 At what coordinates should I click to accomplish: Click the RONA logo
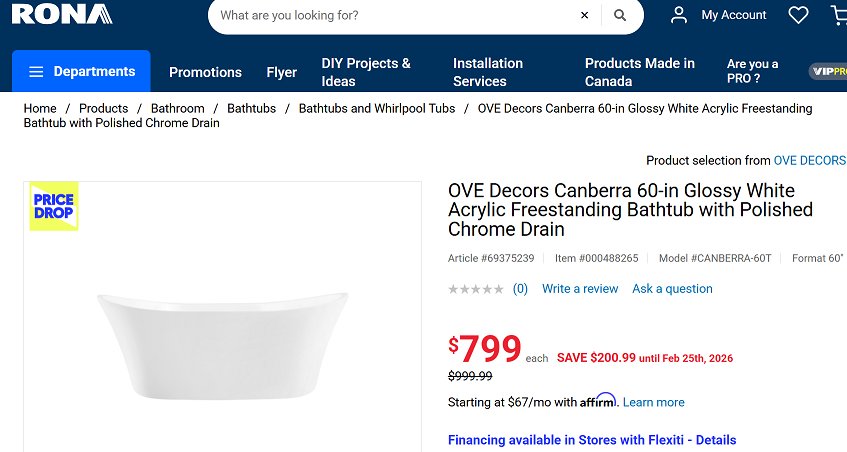tap(62, 14)
